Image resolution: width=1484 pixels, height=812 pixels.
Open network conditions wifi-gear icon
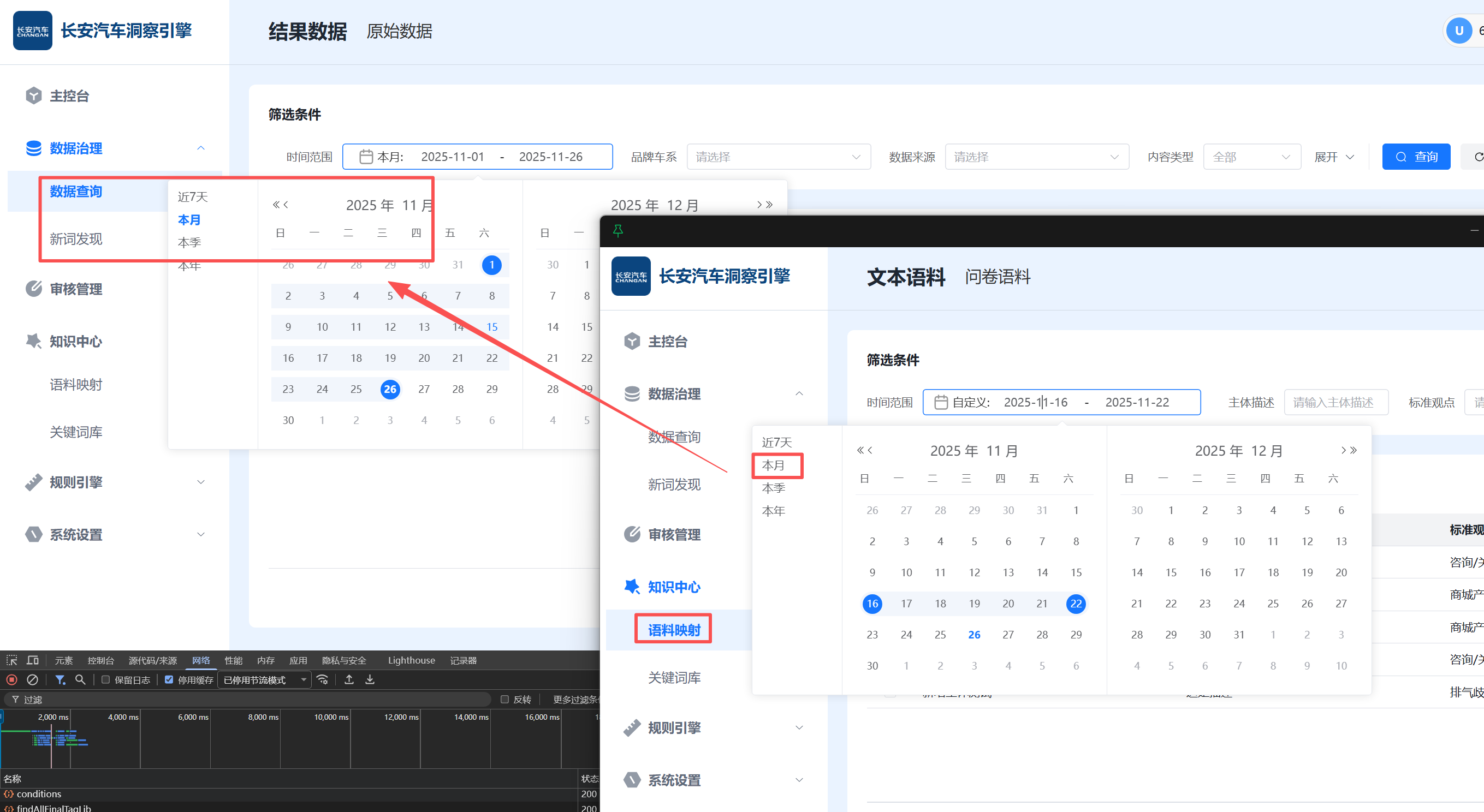click(323, 679)
